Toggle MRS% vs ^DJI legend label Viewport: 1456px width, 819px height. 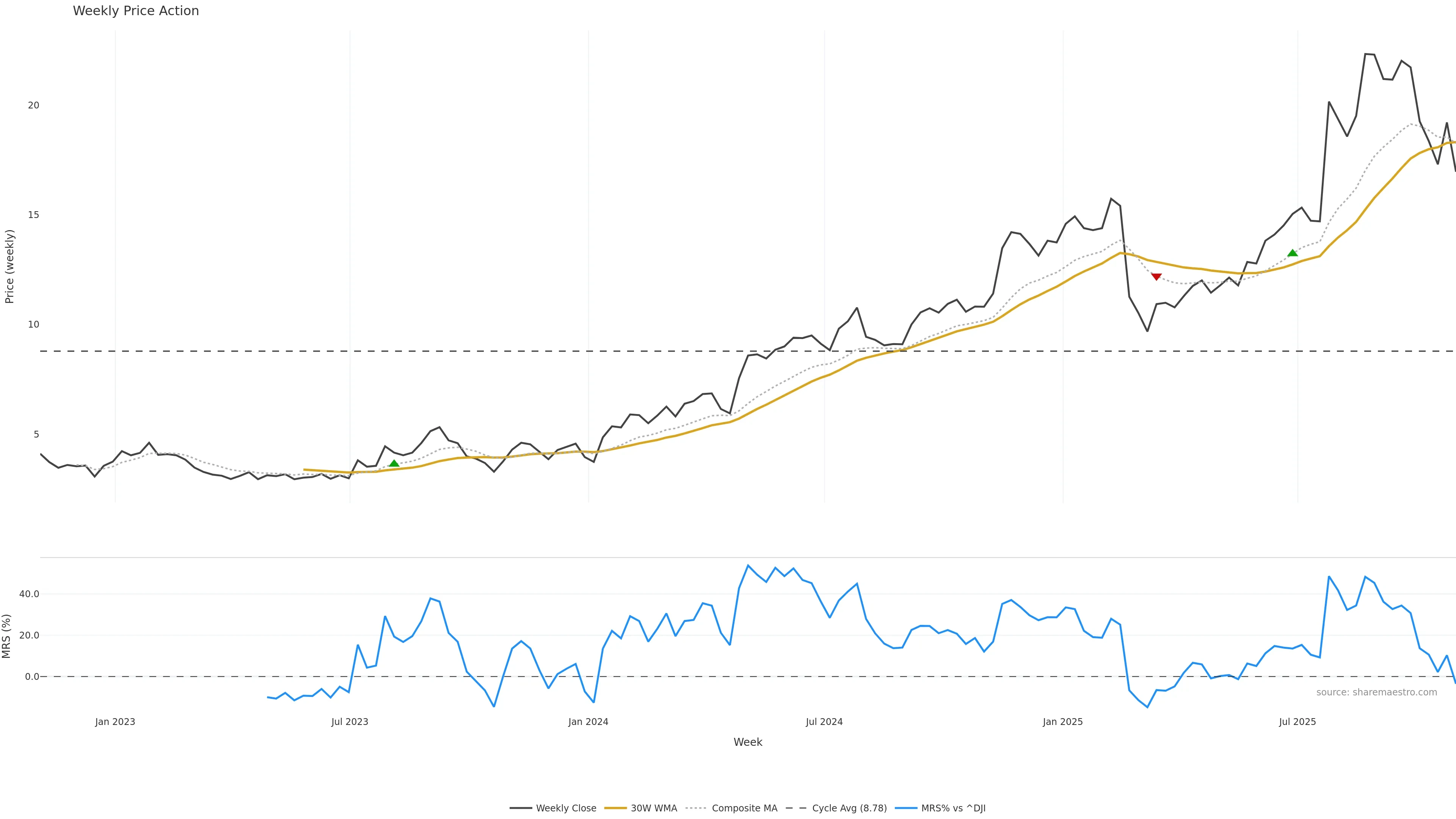[953, 808]
